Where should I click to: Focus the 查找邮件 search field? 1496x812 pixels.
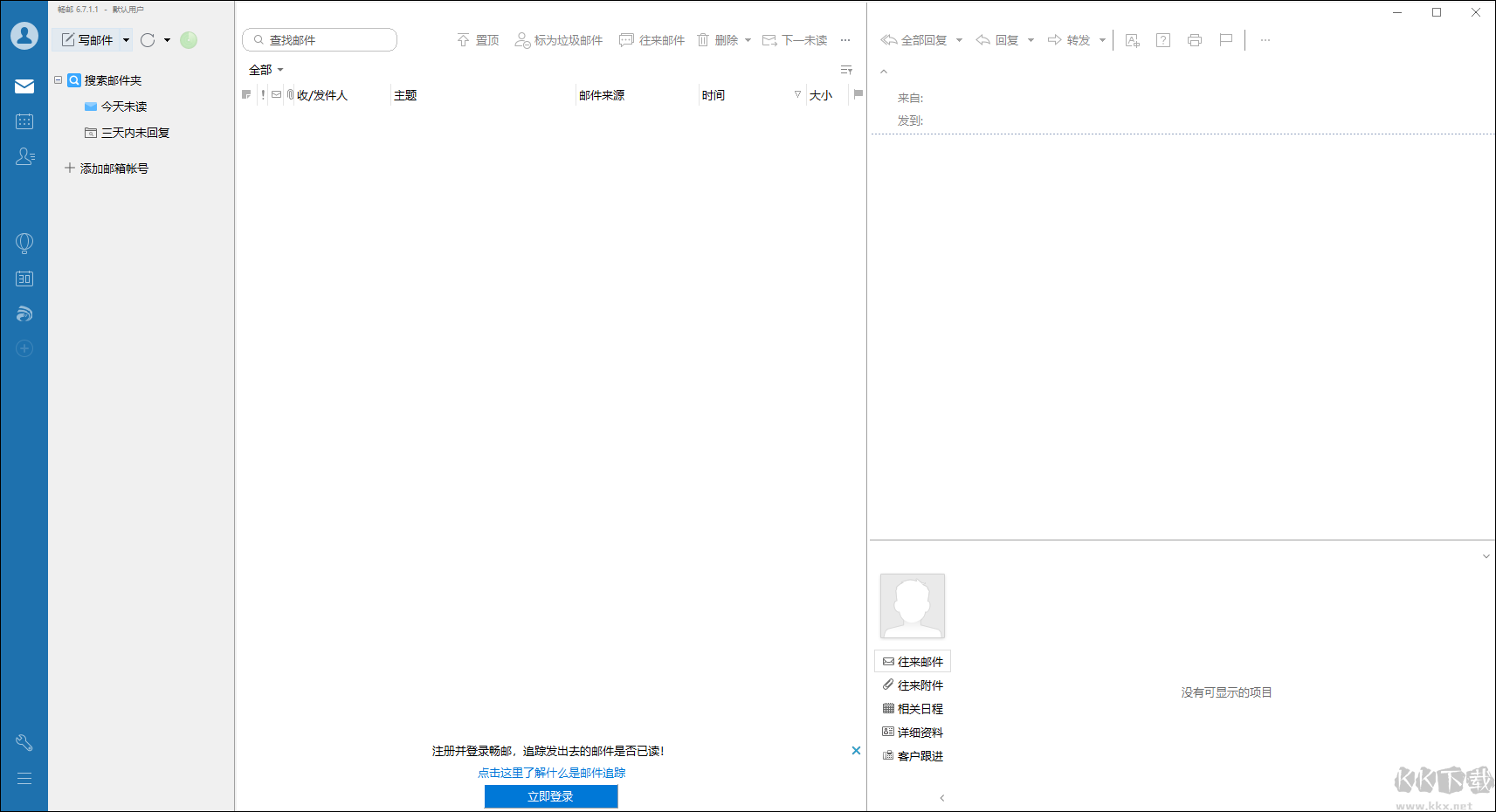[320, 40]
